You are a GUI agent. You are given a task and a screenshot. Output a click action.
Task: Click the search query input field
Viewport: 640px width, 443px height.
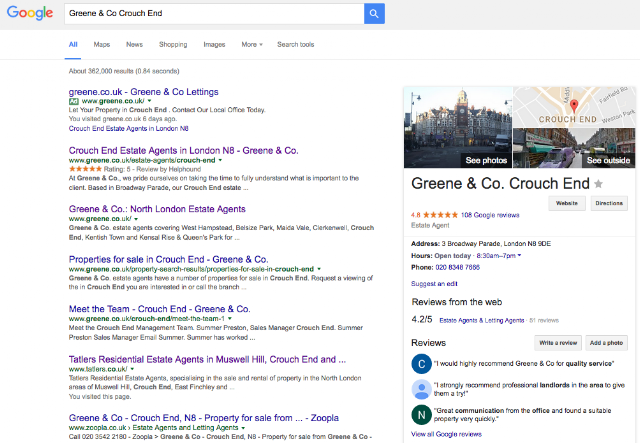click(x=214, y=13)
